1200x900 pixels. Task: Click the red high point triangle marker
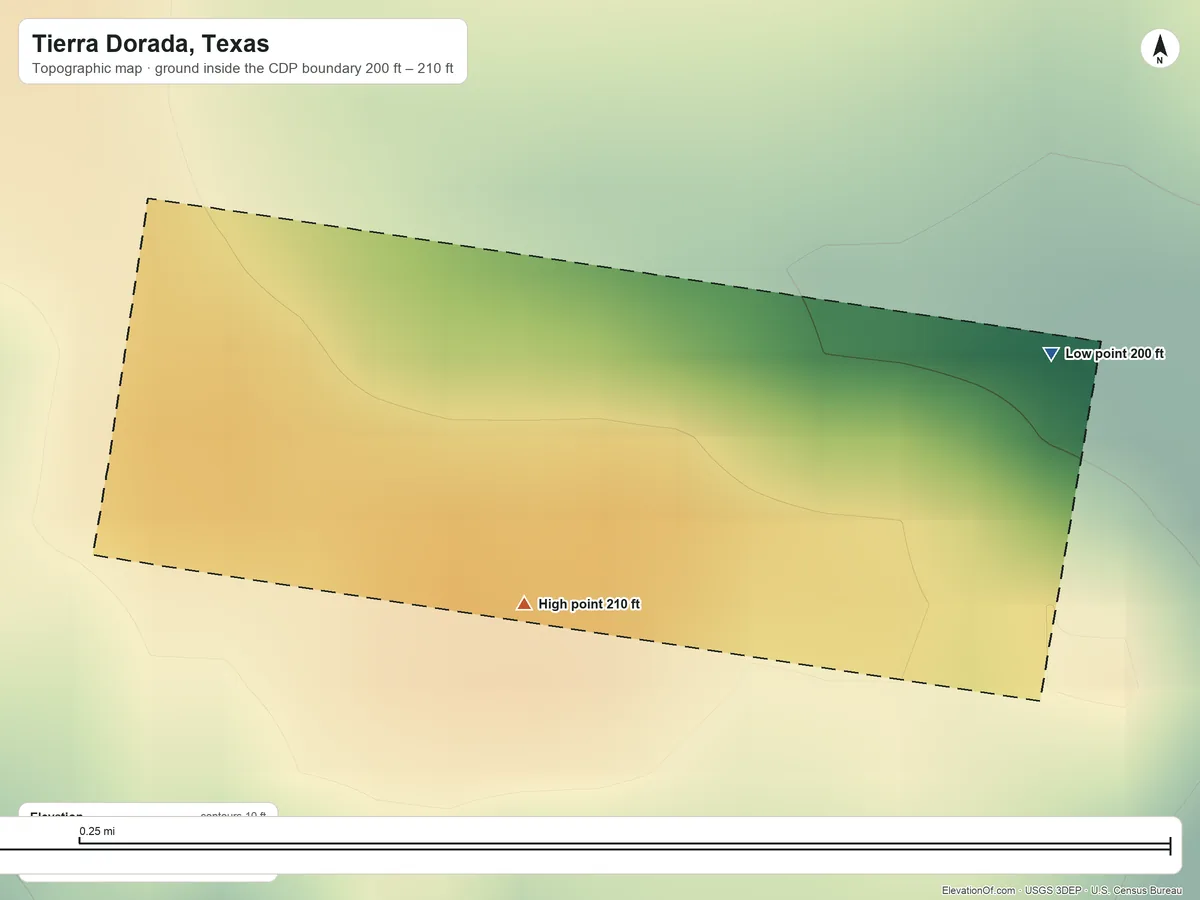524,603
